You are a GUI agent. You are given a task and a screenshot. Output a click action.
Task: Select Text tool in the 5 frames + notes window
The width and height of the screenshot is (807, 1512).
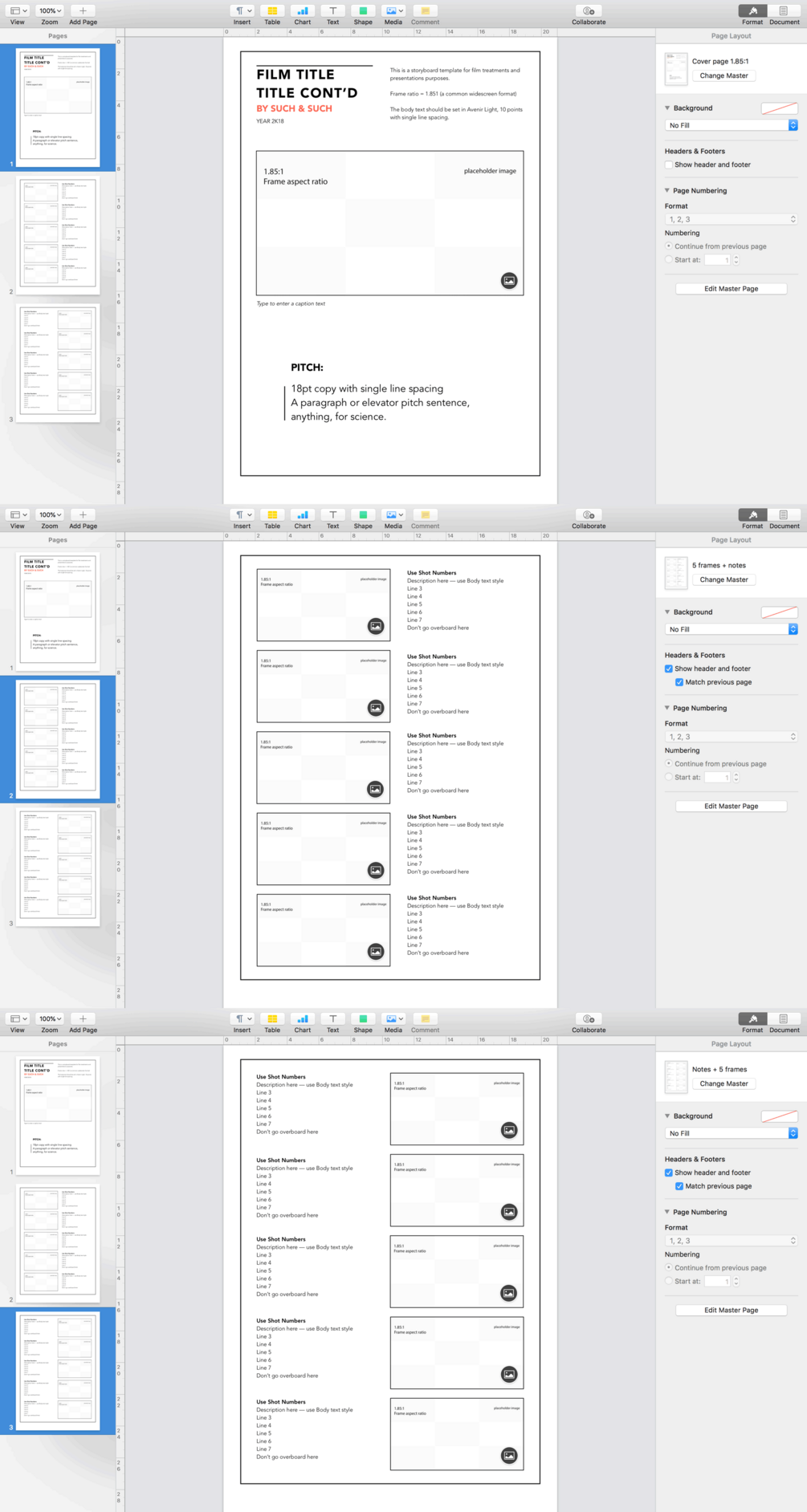(332, 515)
